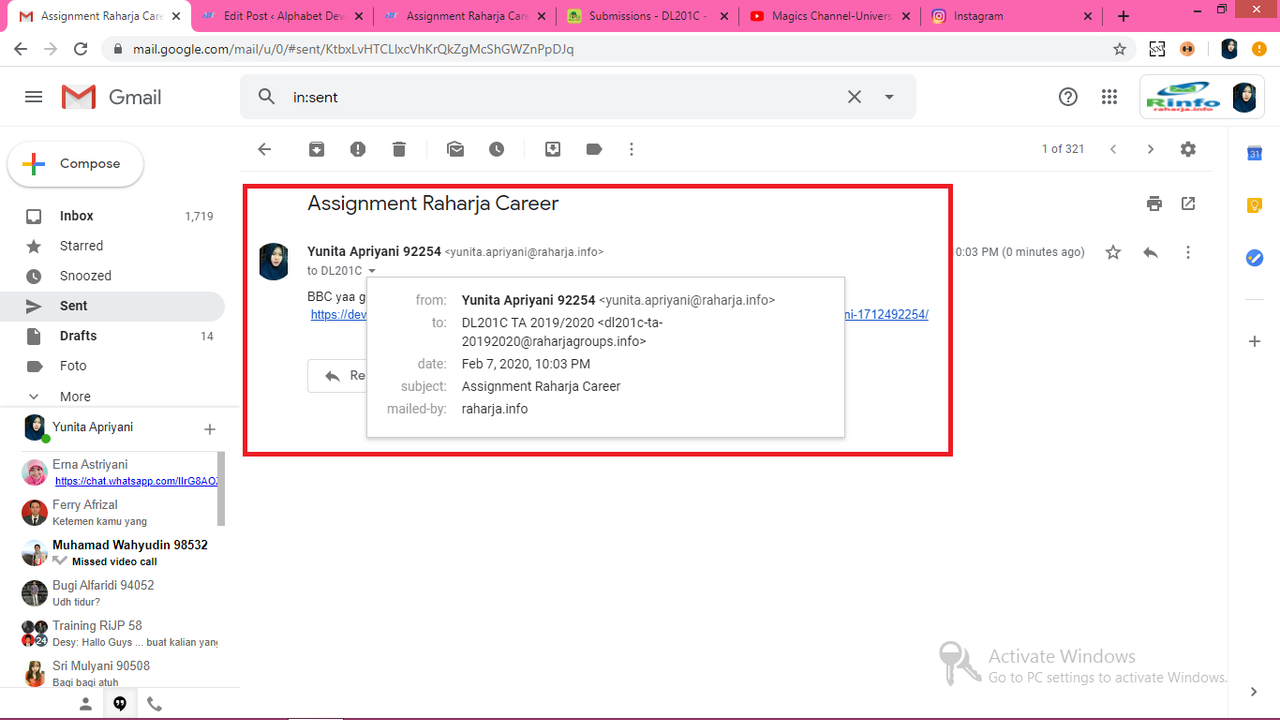Open the Gmail settings gear
The width and height of the screenshot is (1280, 720).
[x=1188, y=149]
